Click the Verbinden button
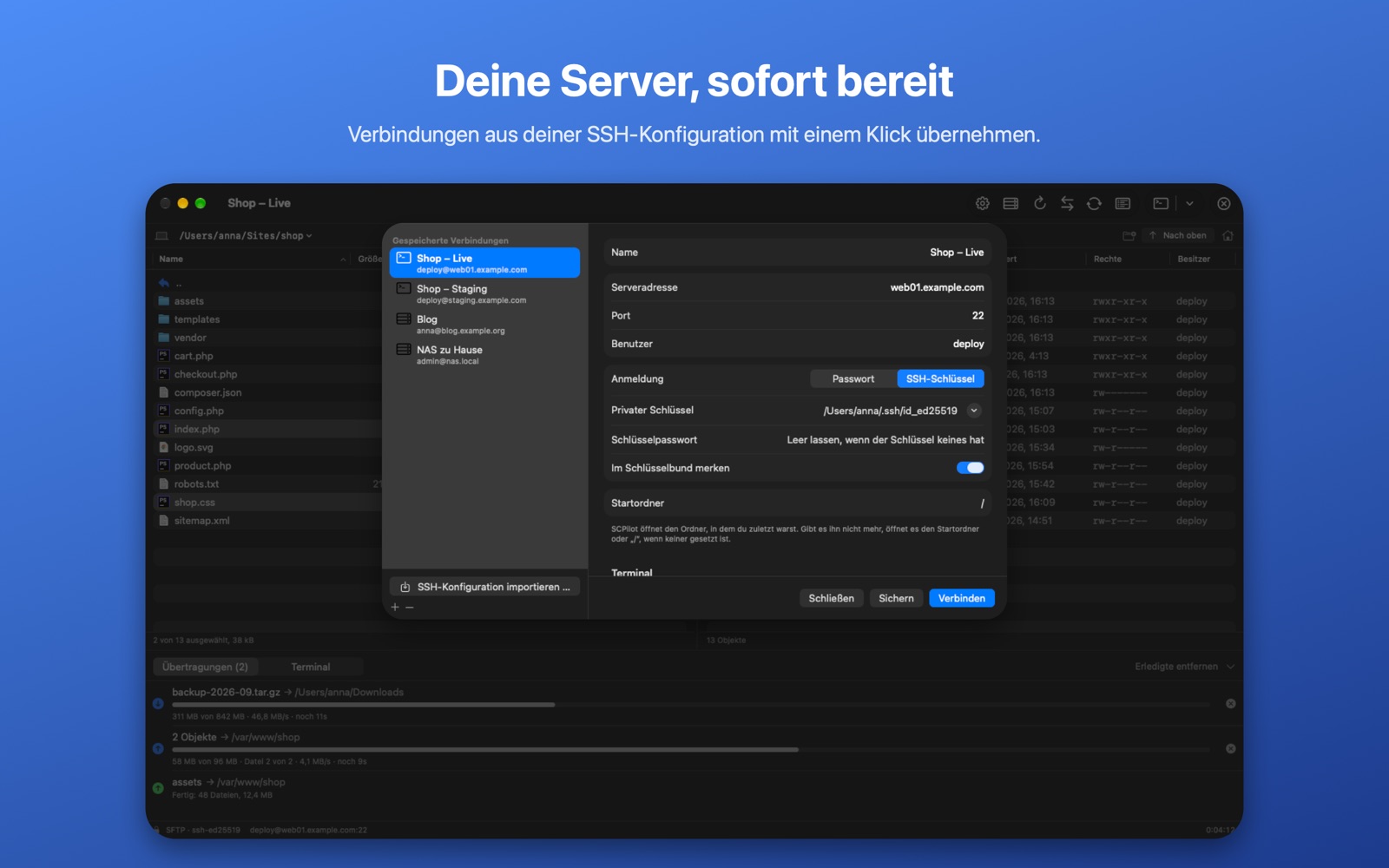The width and height of the screenshot is (1389, 868). (x=962, y=598)
